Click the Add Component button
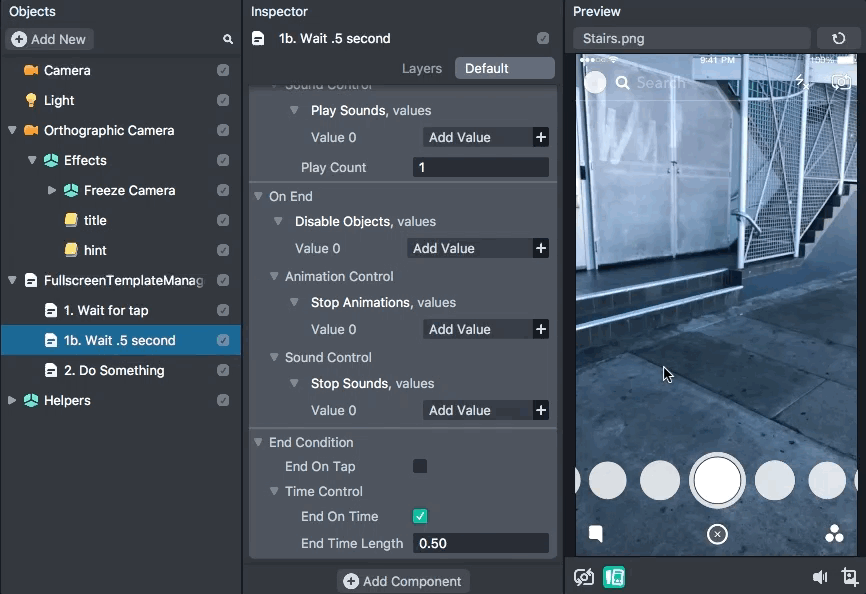Viewport: 866px width, 594px height. click(403, 581)
